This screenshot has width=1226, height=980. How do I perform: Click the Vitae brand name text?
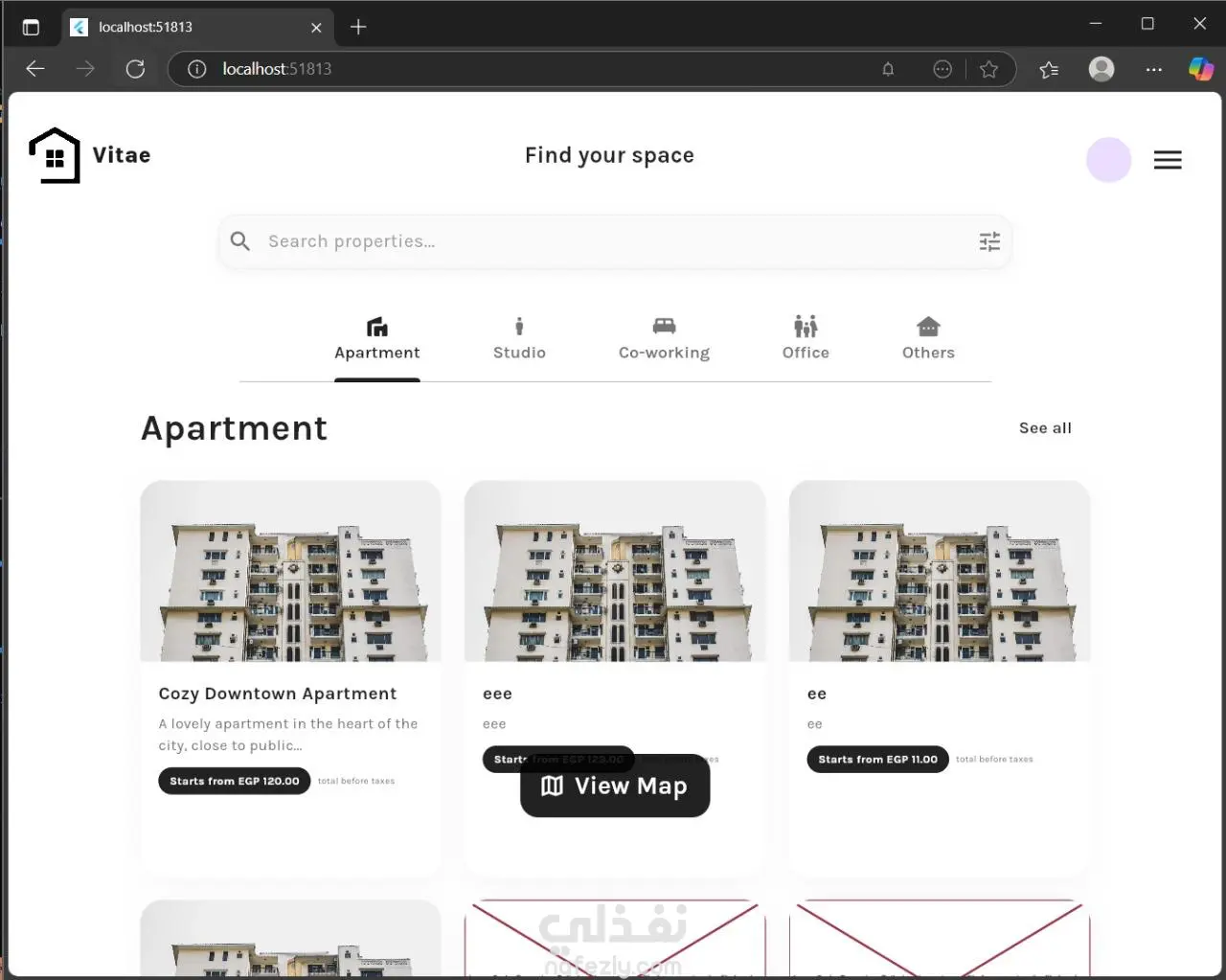[x=122, y=155]
